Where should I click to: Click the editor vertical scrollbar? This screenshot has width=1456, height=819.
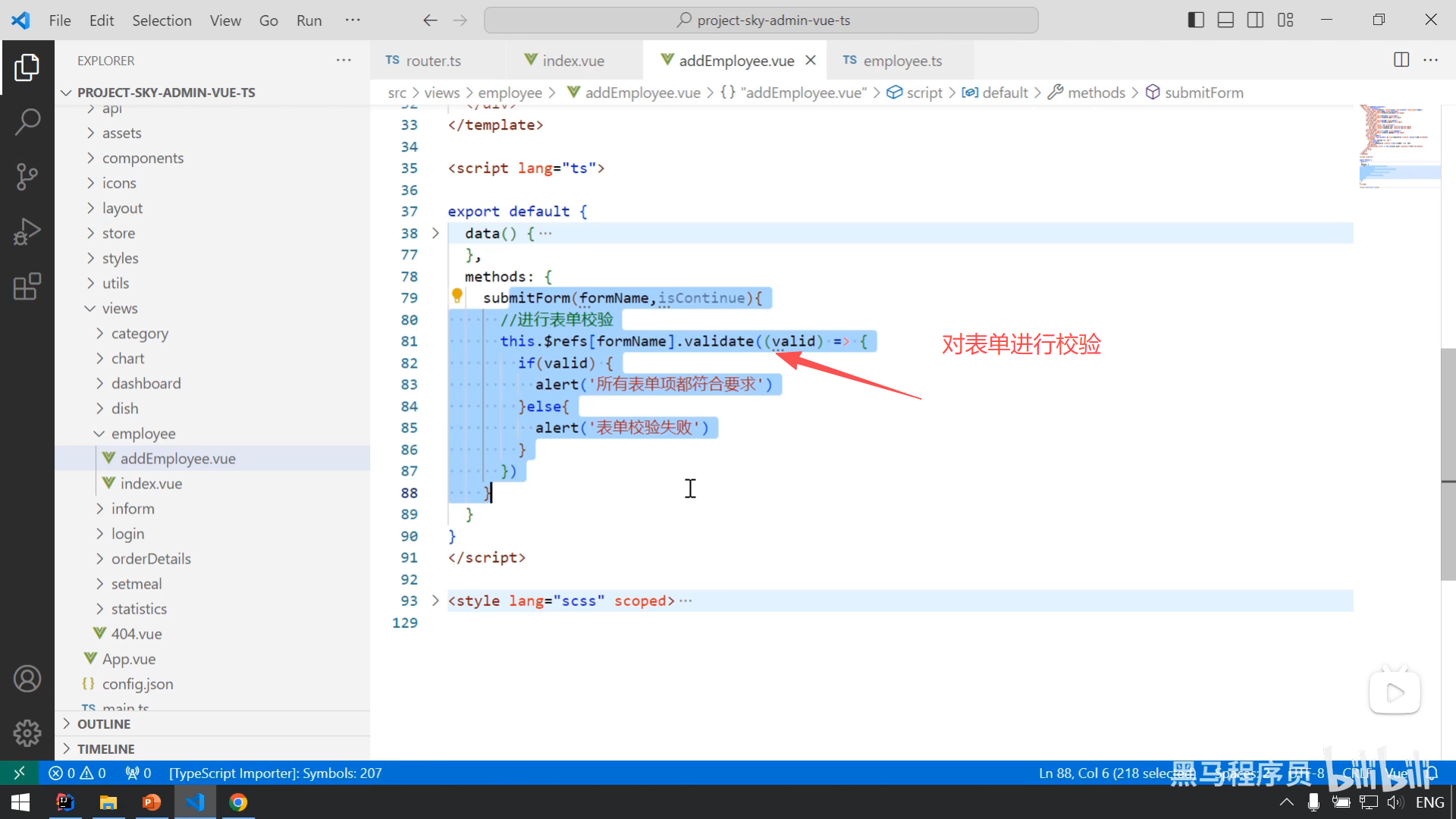[x=1448, y=463]
